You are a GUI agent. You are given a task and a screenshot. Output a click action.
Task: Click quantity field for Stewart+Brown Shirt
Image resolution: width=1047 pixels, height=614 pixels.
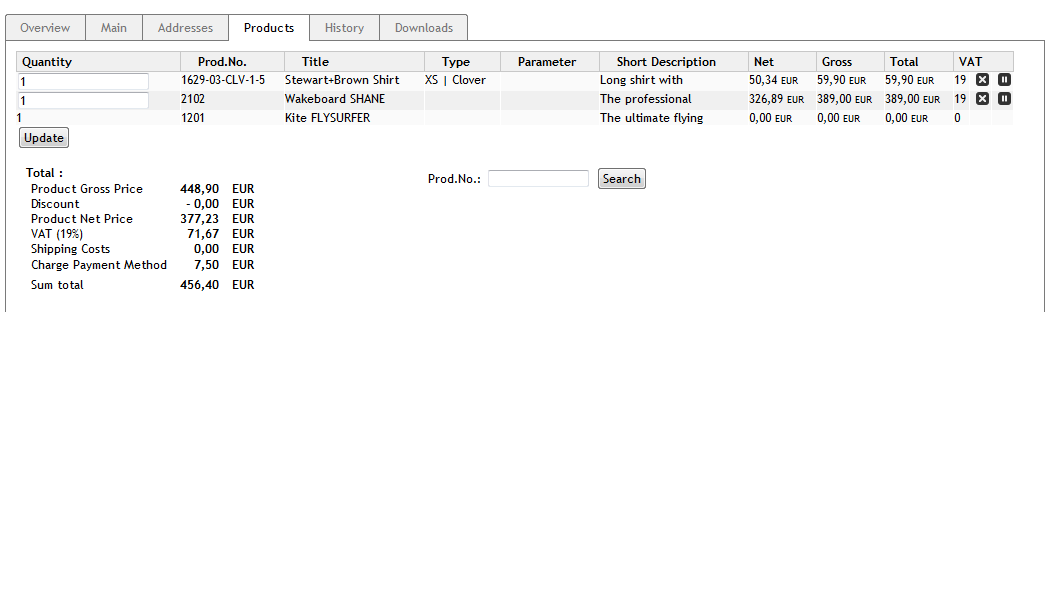[x=83, y=81]
